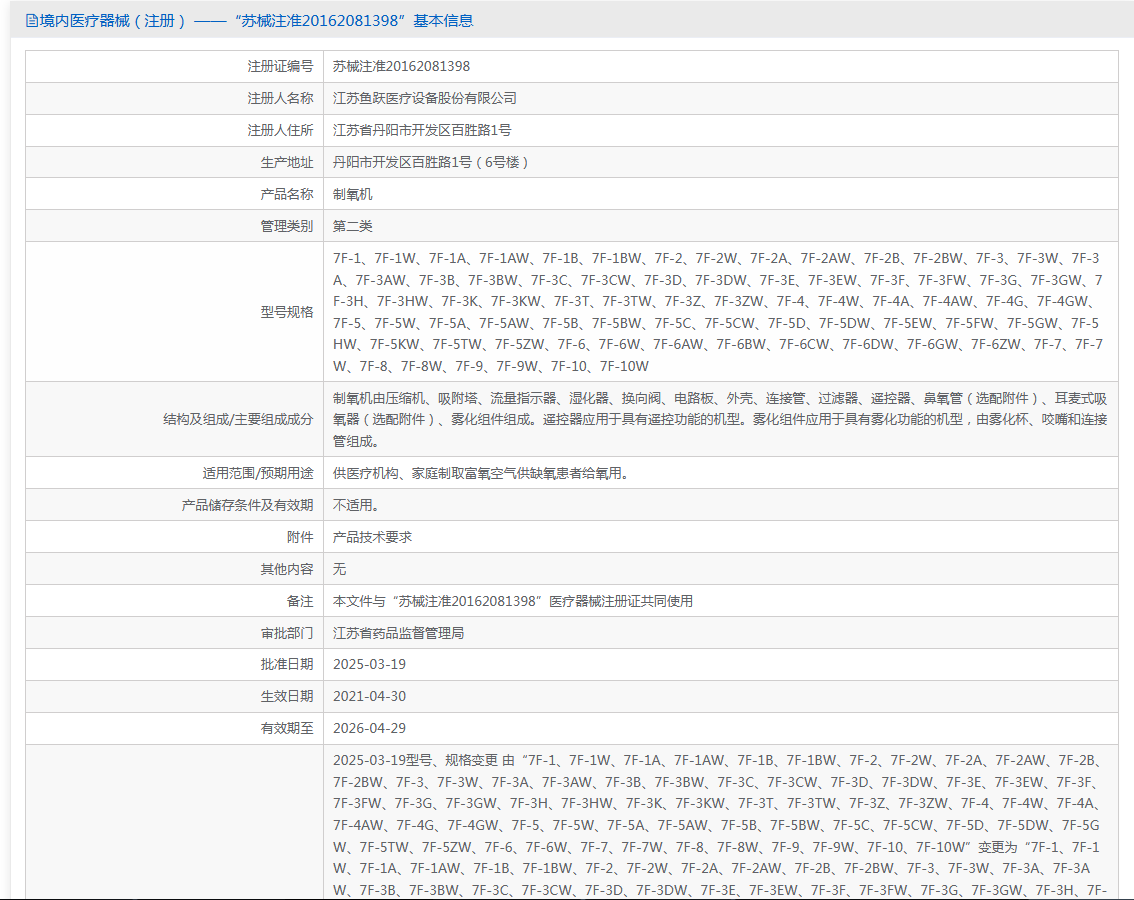
Task: Select effective date 2021-04-30
Action: coord(369,696)
